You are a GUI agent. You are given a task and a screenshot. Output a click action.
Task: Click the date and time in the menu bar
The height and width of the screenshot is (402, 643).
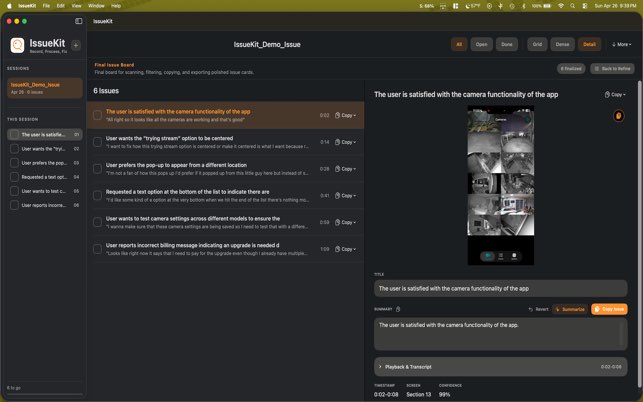pos(615,6)
